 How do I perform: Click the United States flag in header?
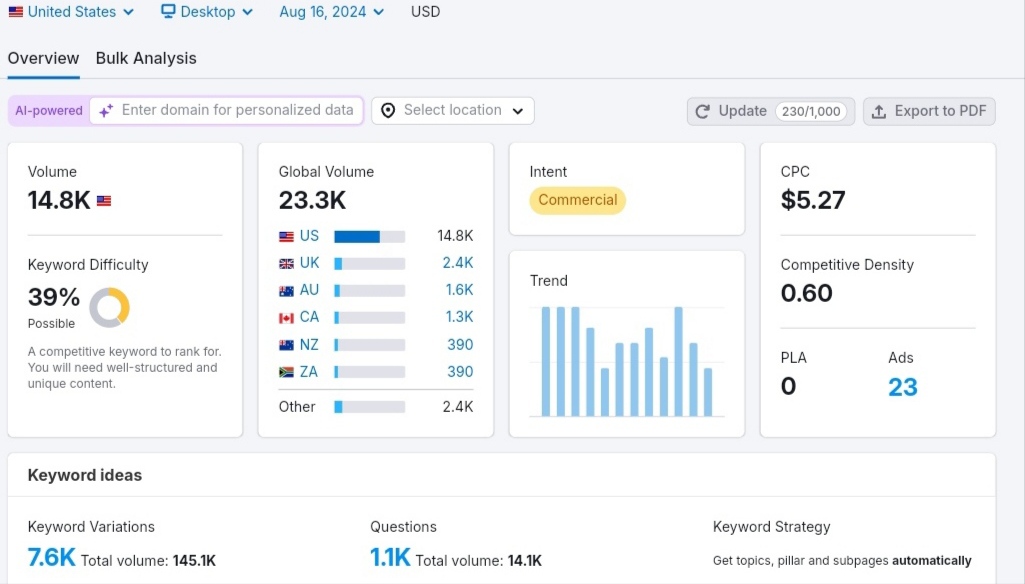click(x=16, y=12)
